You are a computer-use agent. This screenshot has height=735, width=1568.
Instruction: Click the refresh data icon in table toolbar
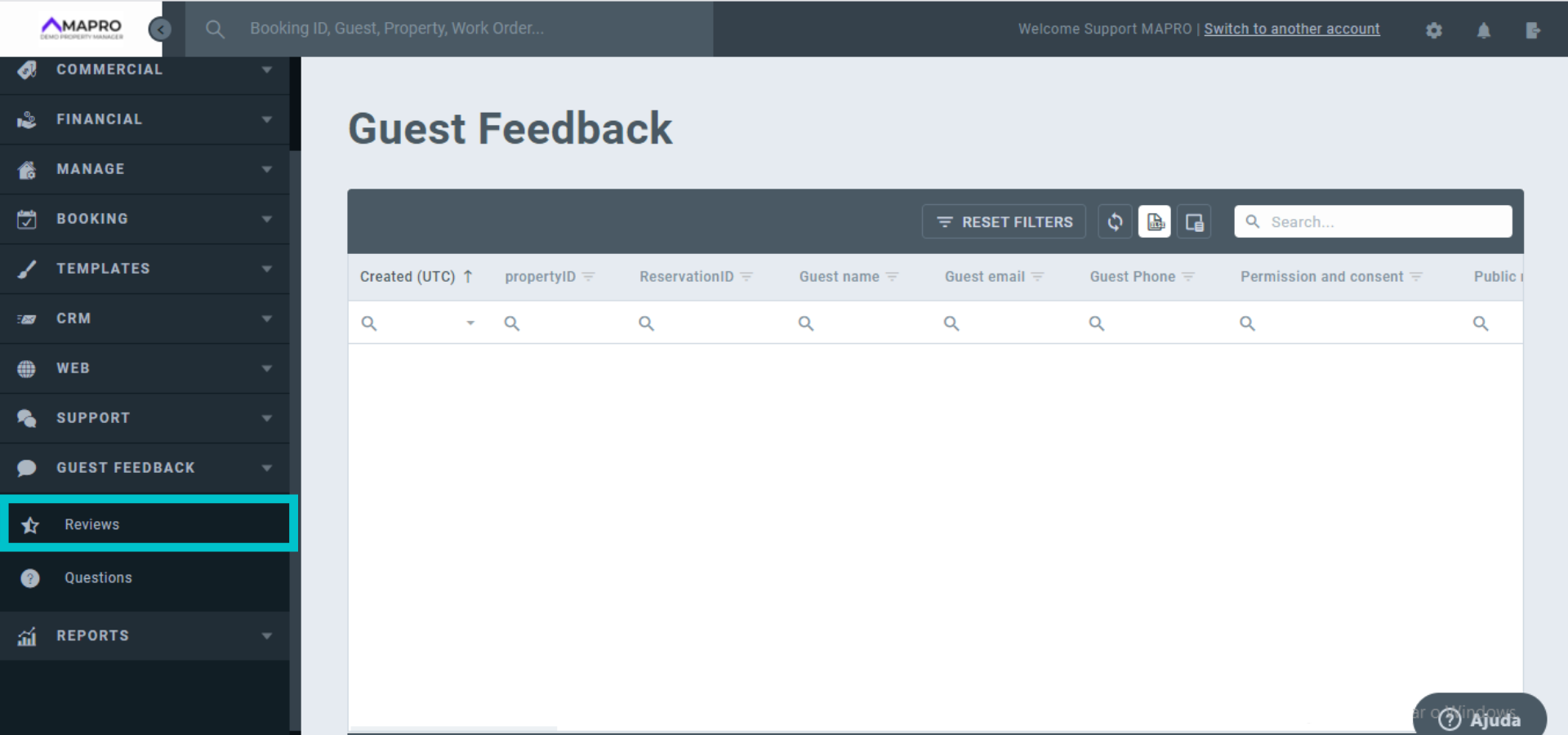coord(1115,222)
